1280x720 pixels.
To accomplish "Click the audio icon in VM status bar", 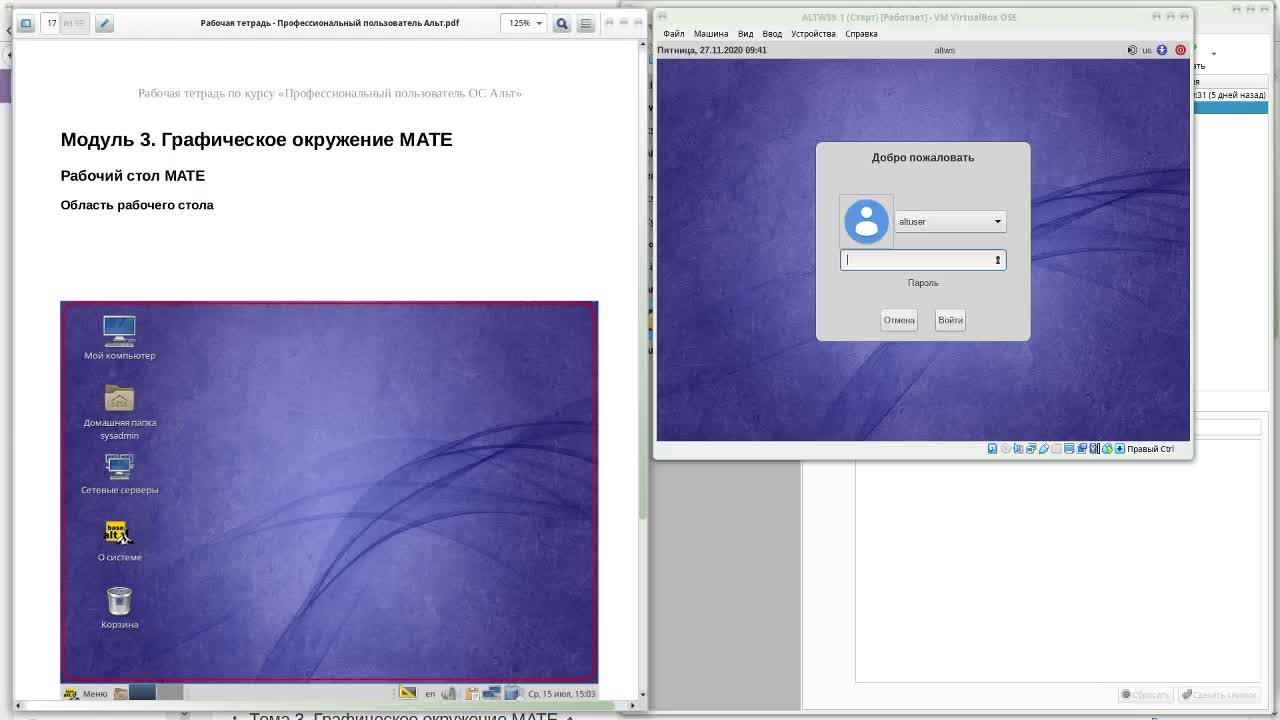I will [1018, 449].
